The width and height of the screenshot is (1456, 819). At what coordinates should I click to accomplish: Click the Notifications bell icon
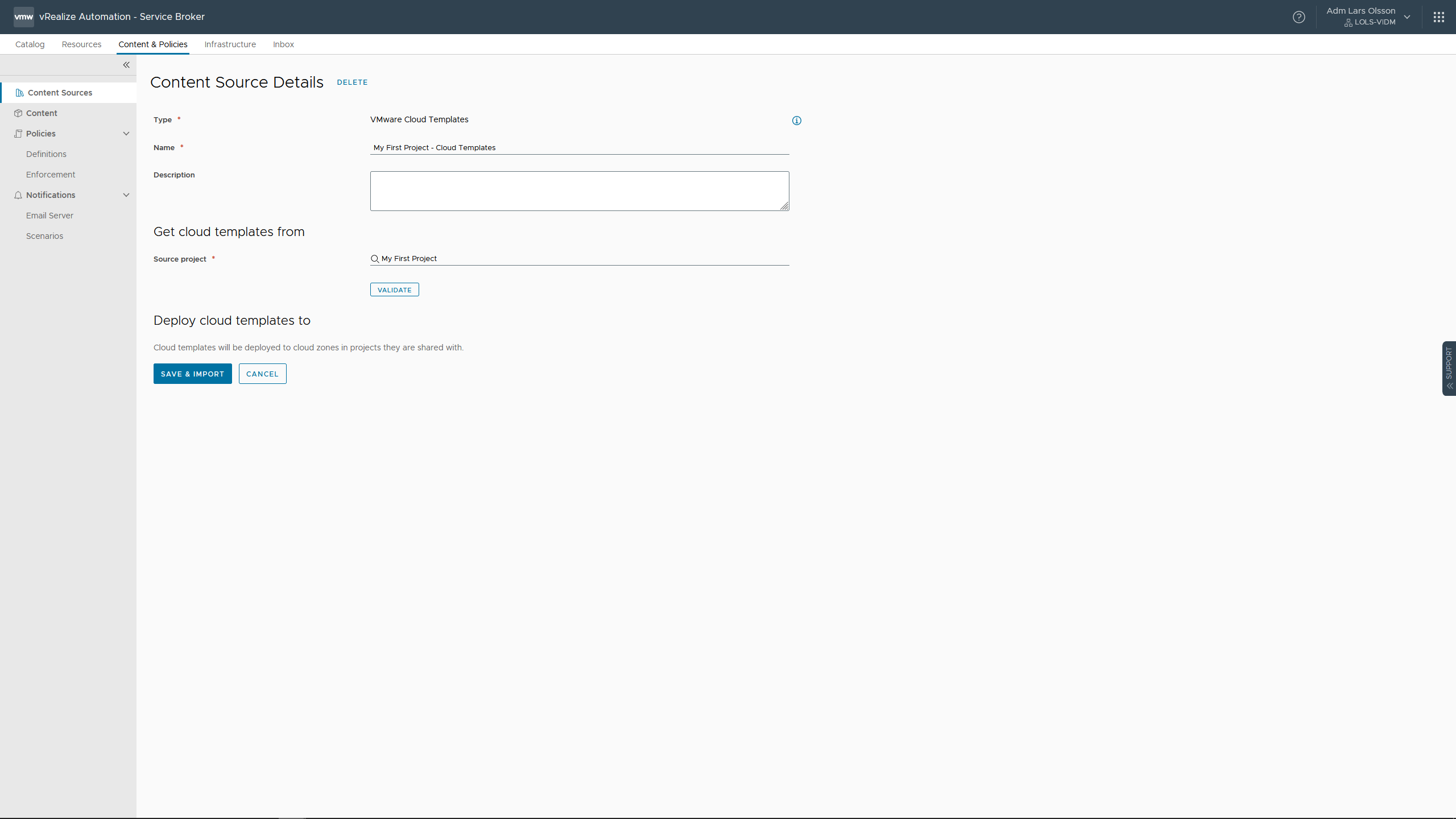tap(18, 195)
